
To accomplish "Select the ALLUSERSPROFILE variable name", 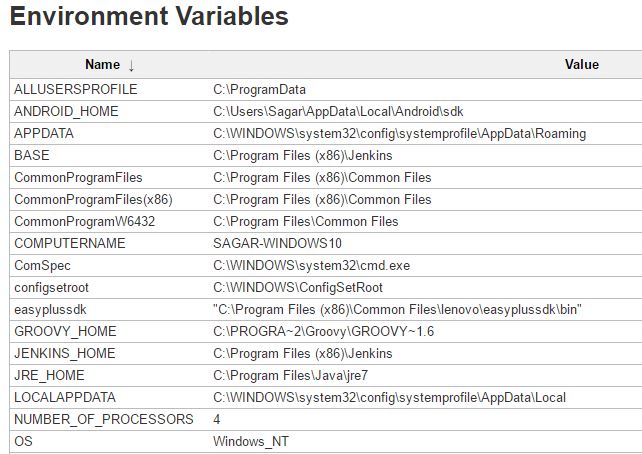I will [76, 89].
